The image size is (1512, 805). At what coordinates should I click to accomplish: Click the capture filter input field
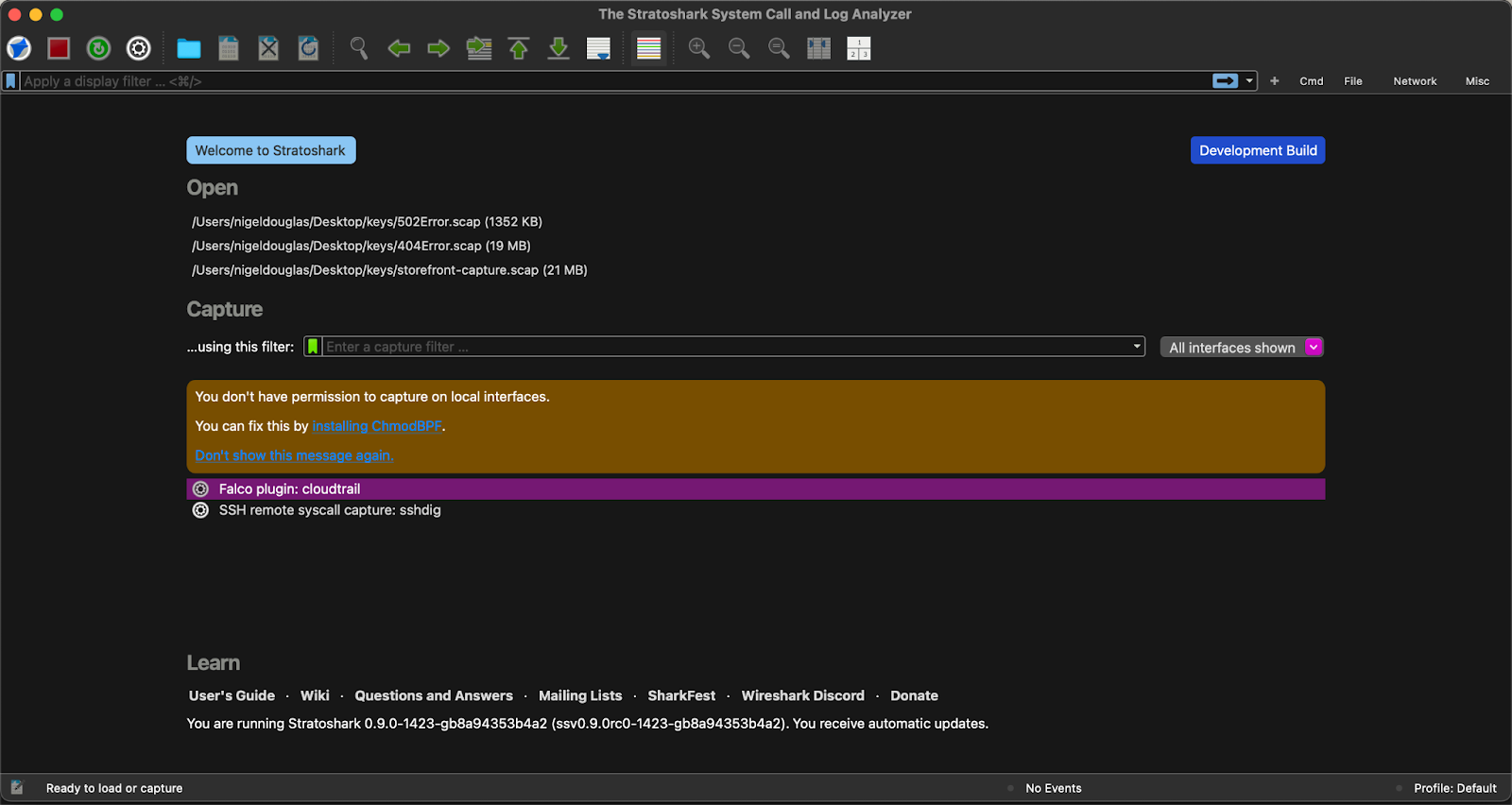click(726, 347)
